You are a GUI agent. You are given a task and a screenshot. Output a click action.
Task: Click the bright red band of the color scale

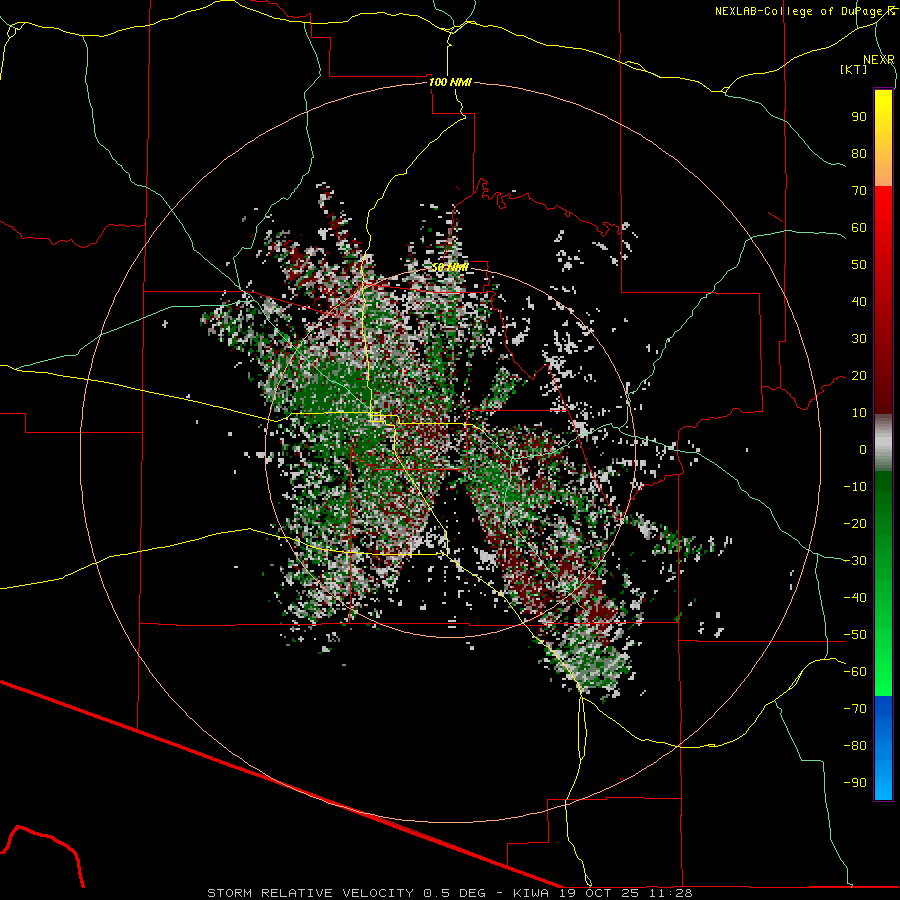click(883, 215)
